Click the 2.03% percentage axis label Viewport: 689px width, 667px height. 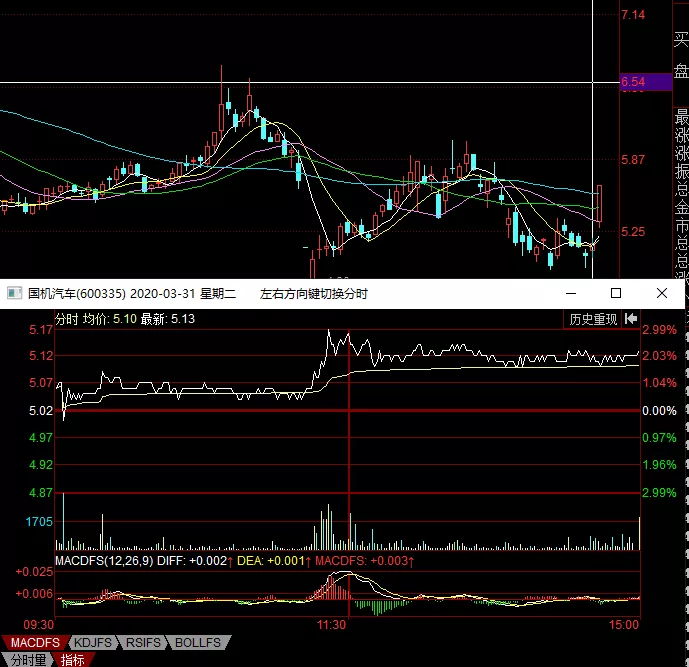coord(659,355)
